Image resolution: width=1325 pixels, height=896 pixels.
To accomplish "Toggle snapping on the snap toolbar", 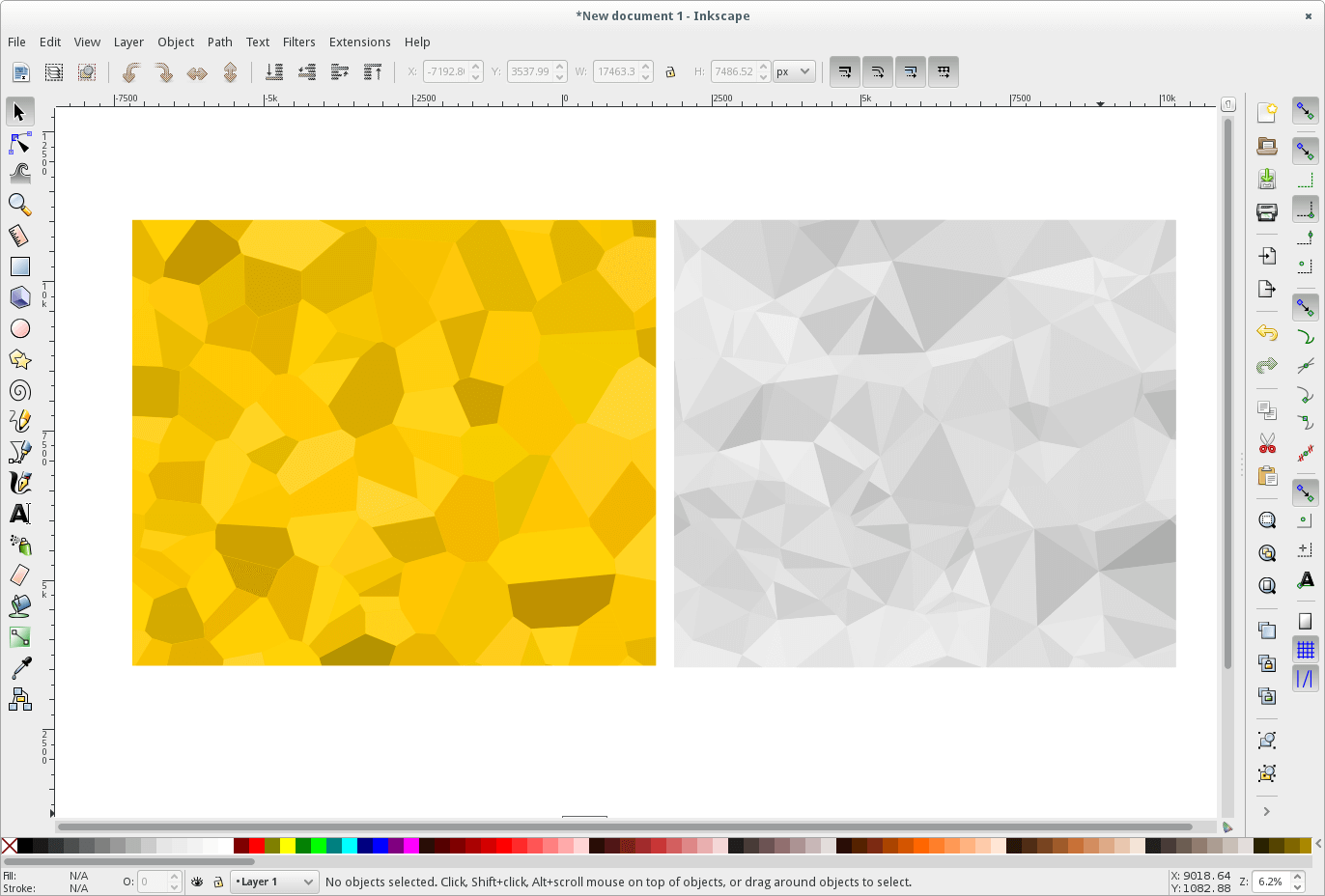I will coord(1305,111).
